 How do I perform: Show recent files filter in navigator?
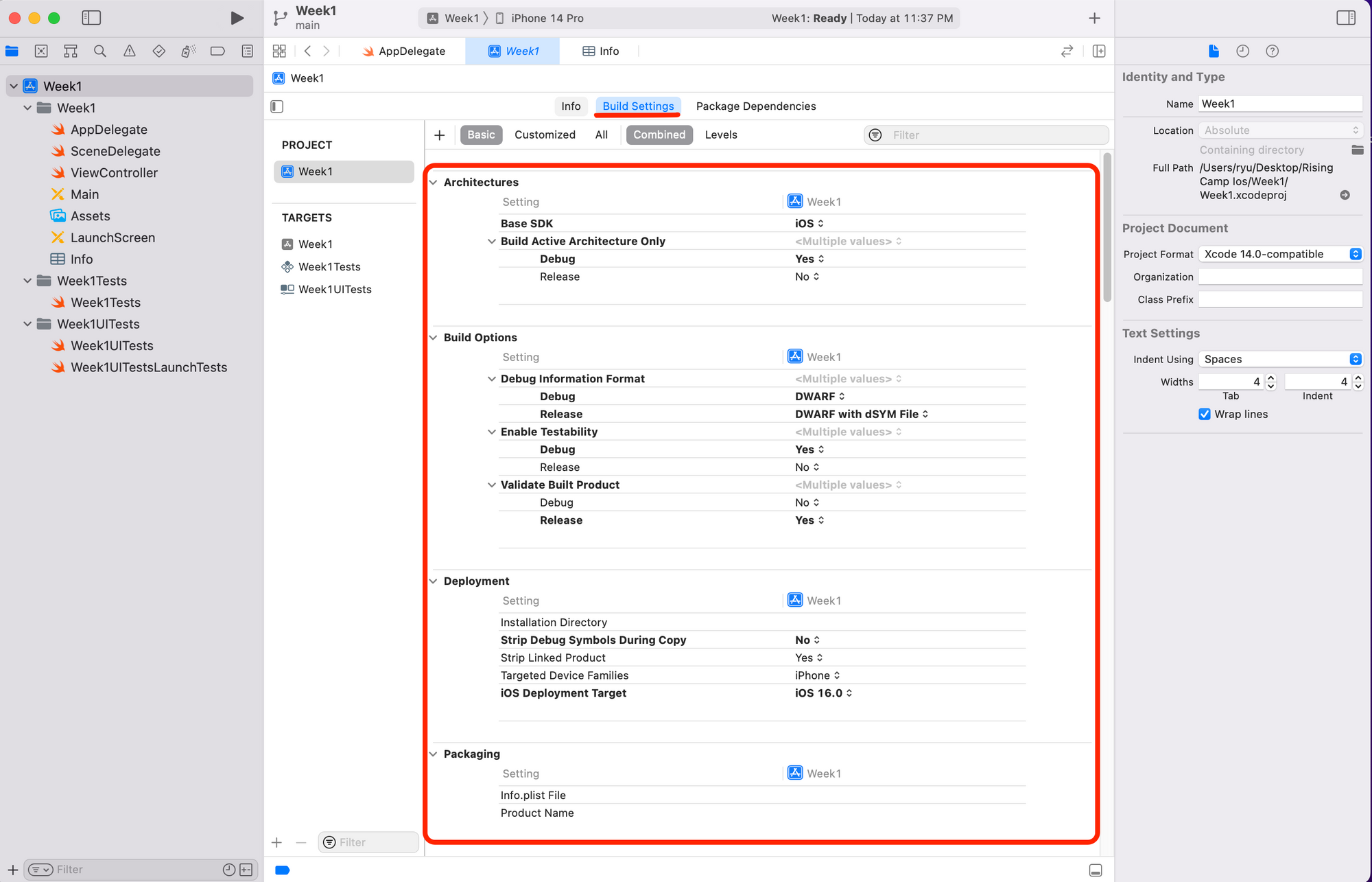click(x=229, y=870)
